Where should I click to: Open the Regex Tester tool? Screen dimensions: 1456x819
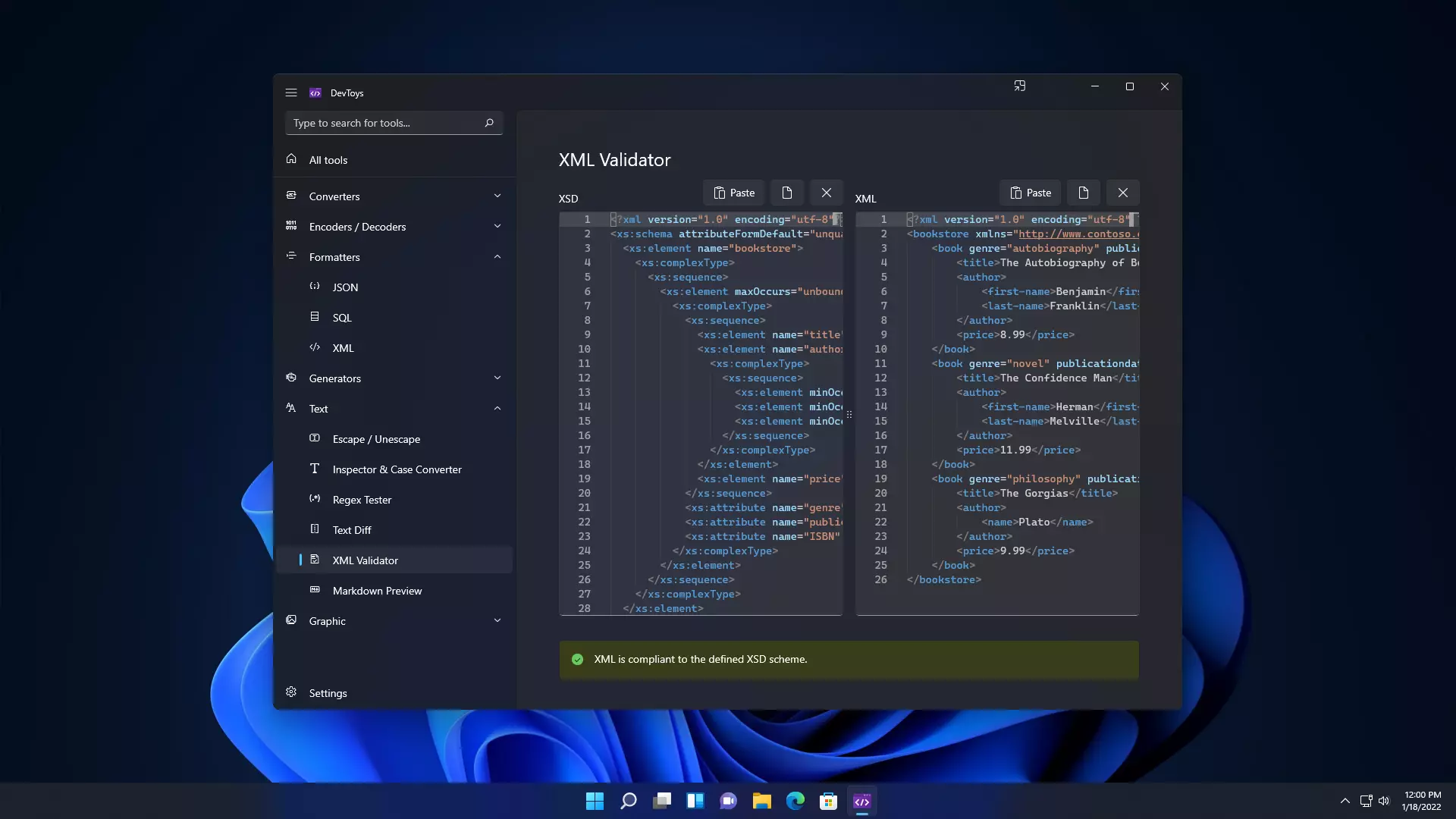coord(362,499)
